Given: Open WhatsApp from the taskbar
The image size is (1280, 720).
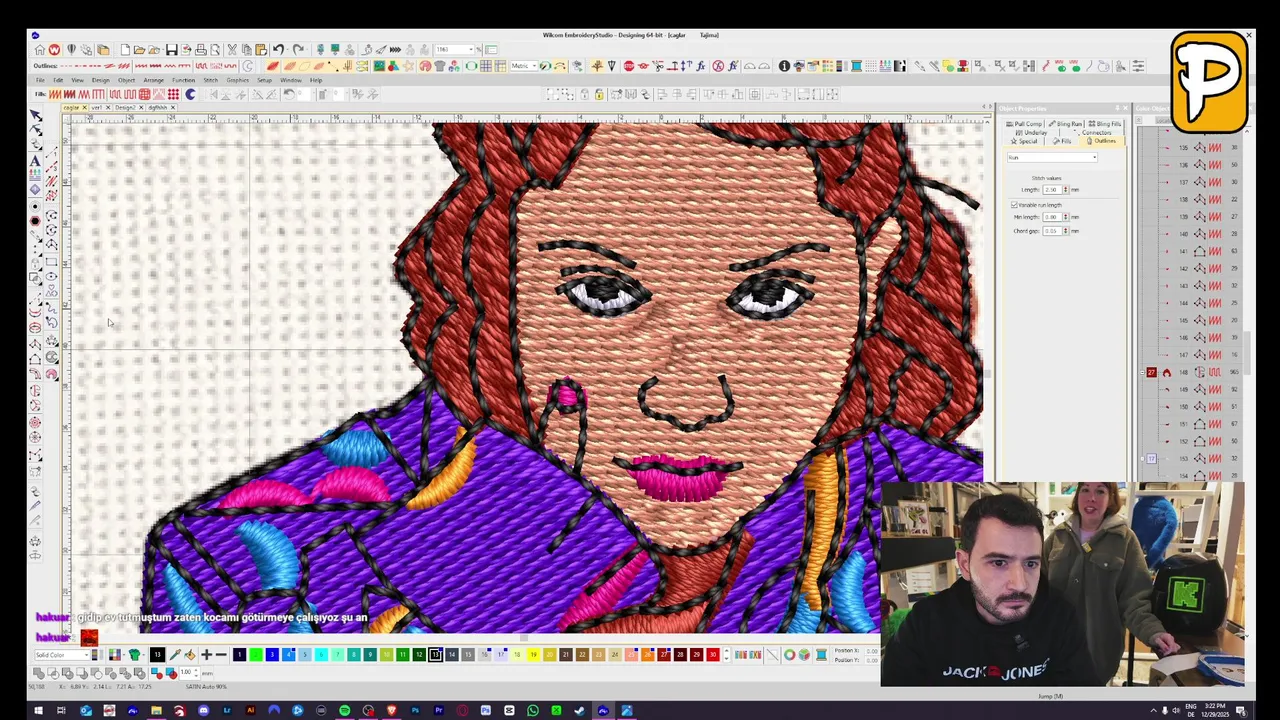Looking at the screenshot, I should tap(532, 711).
